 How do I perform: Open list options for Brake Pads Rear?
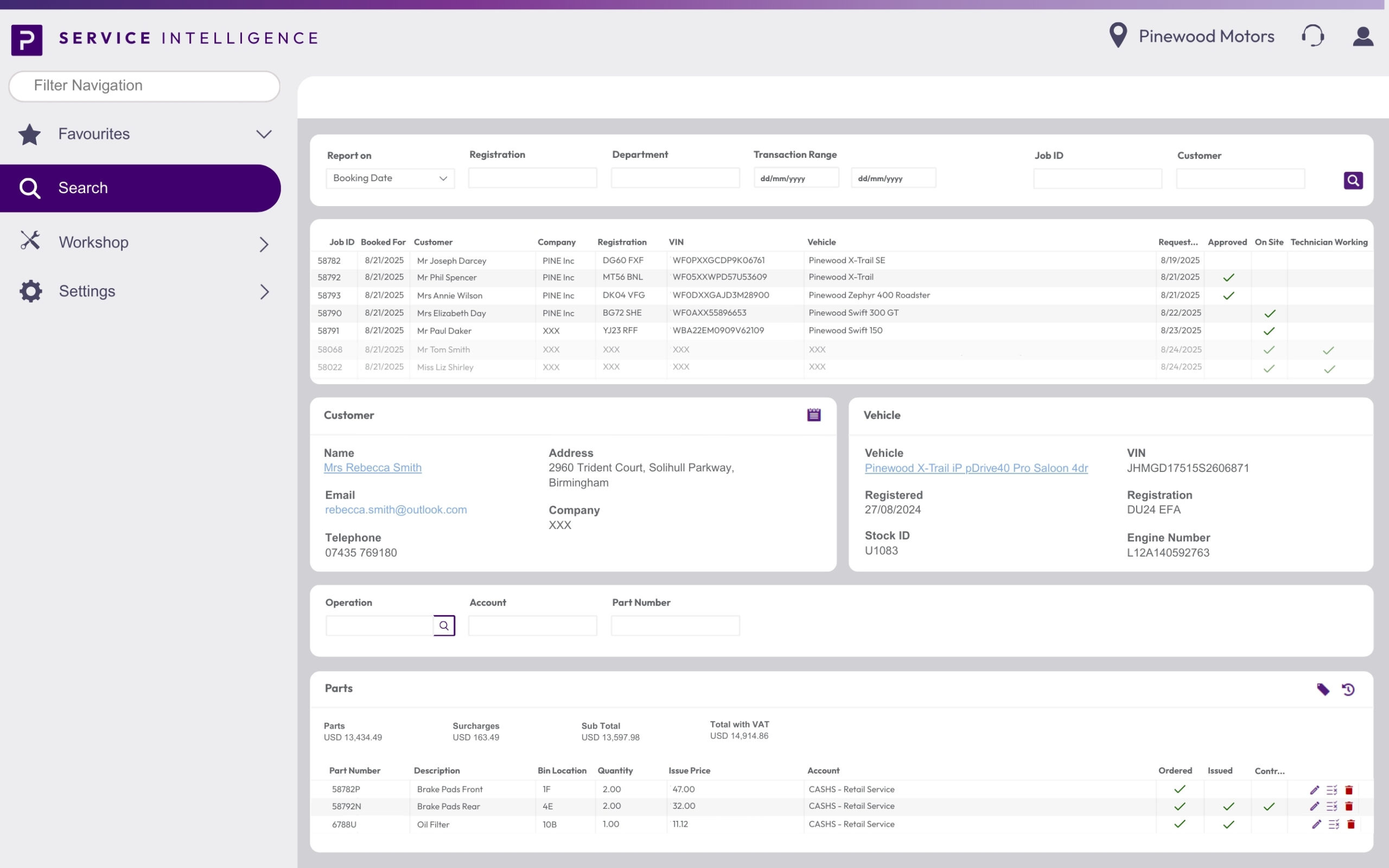1331,806
